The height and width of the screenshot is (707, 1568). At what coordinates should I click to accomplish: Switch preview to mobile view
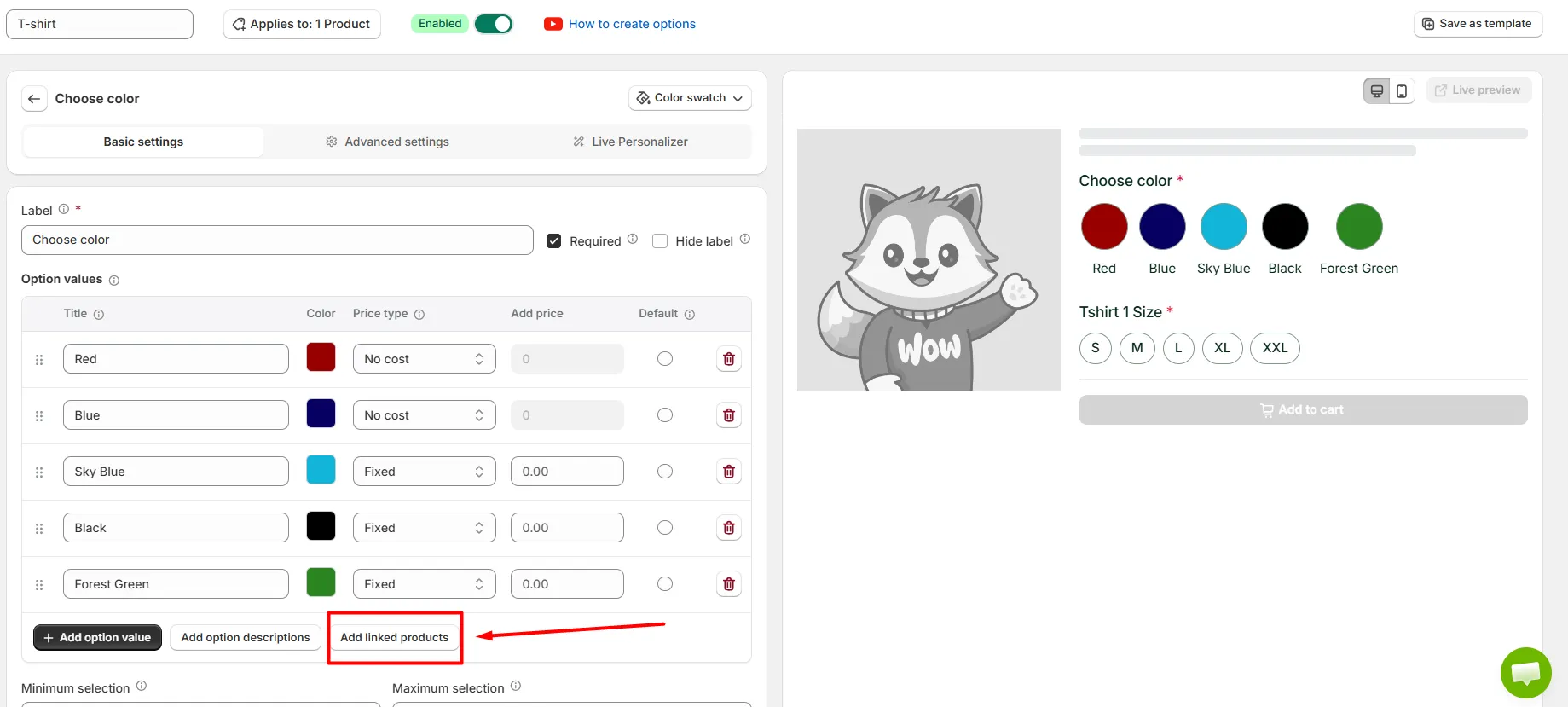point(1402,90)
